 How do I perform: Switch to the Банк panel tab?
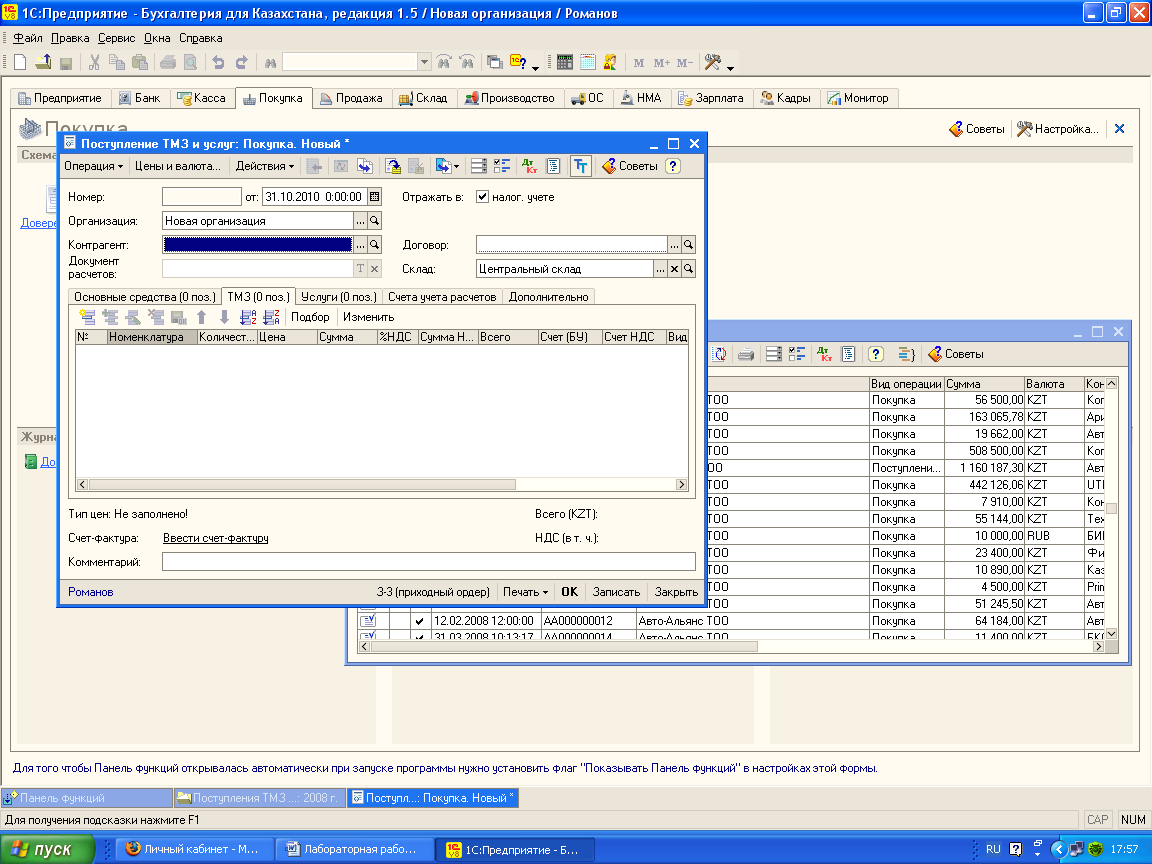click(x=140, y=98)
